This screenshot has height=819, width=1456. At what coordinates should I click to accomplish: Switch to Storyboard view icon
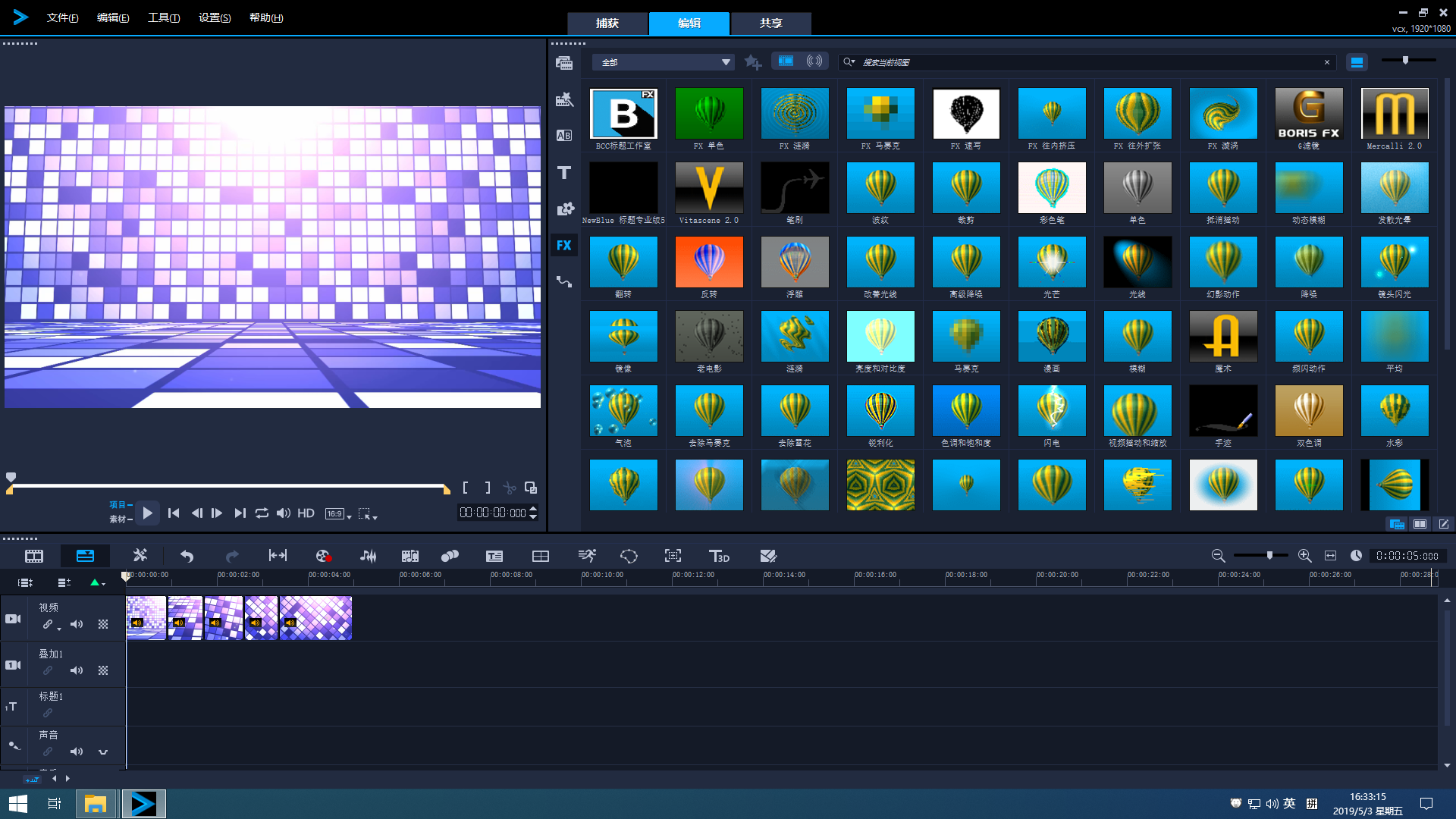(34, 556)
